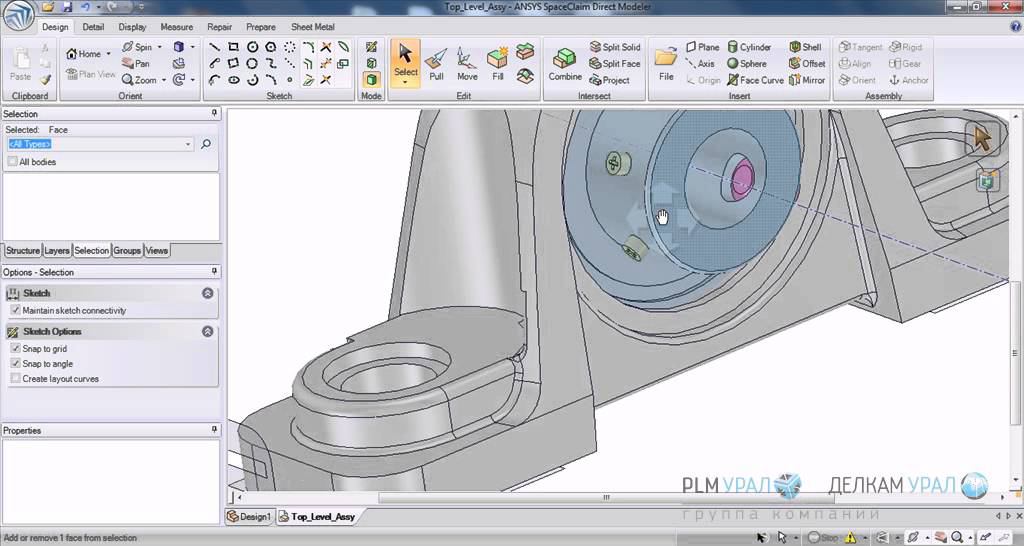The height and width of the screenshot is (546, 1024).
Task: Click the Shell tool
Action: (805, 47)
